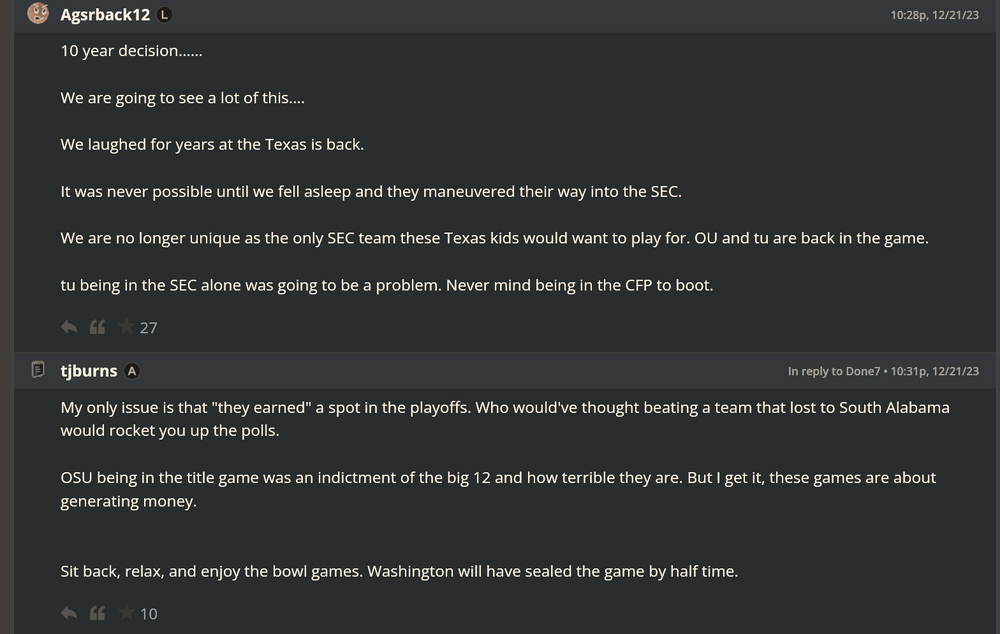
Task: Click the reply arrow under tjburns' post
Action: tap(69, 613)
